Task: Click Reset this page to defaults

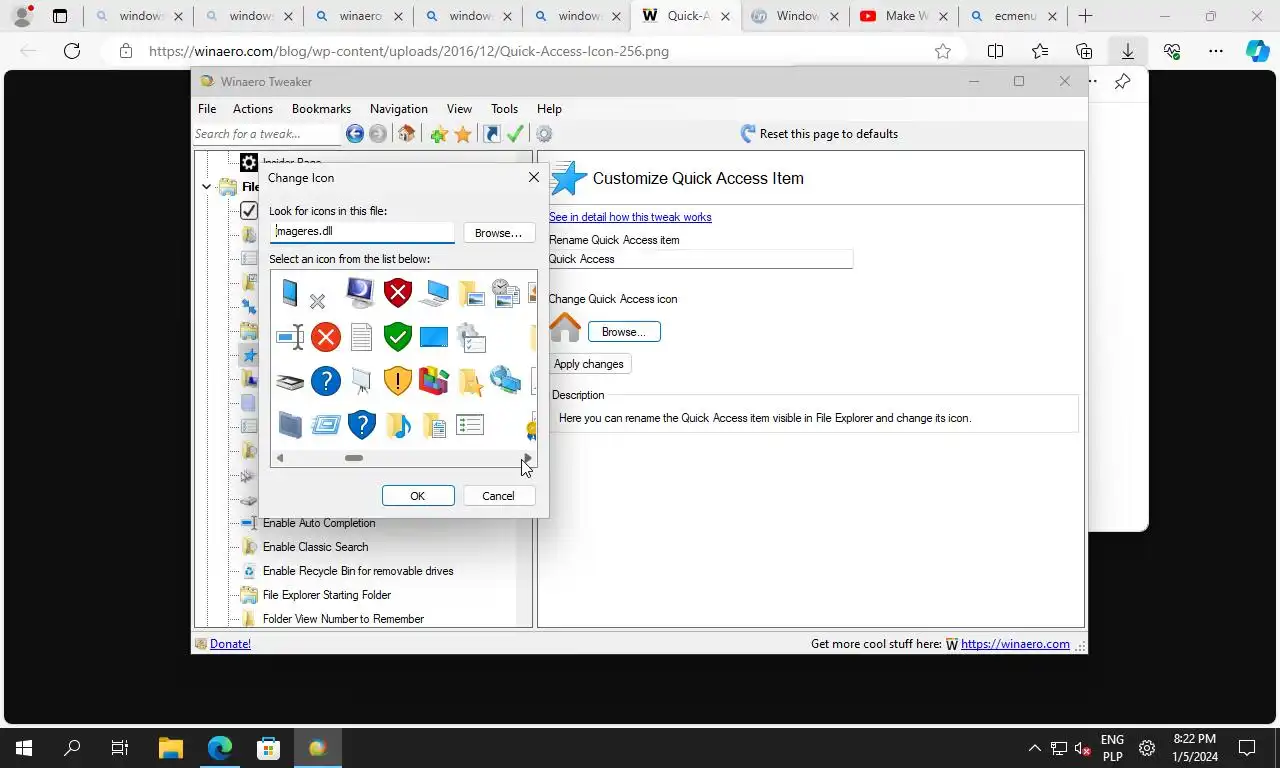Action: (x=819, y=134)
